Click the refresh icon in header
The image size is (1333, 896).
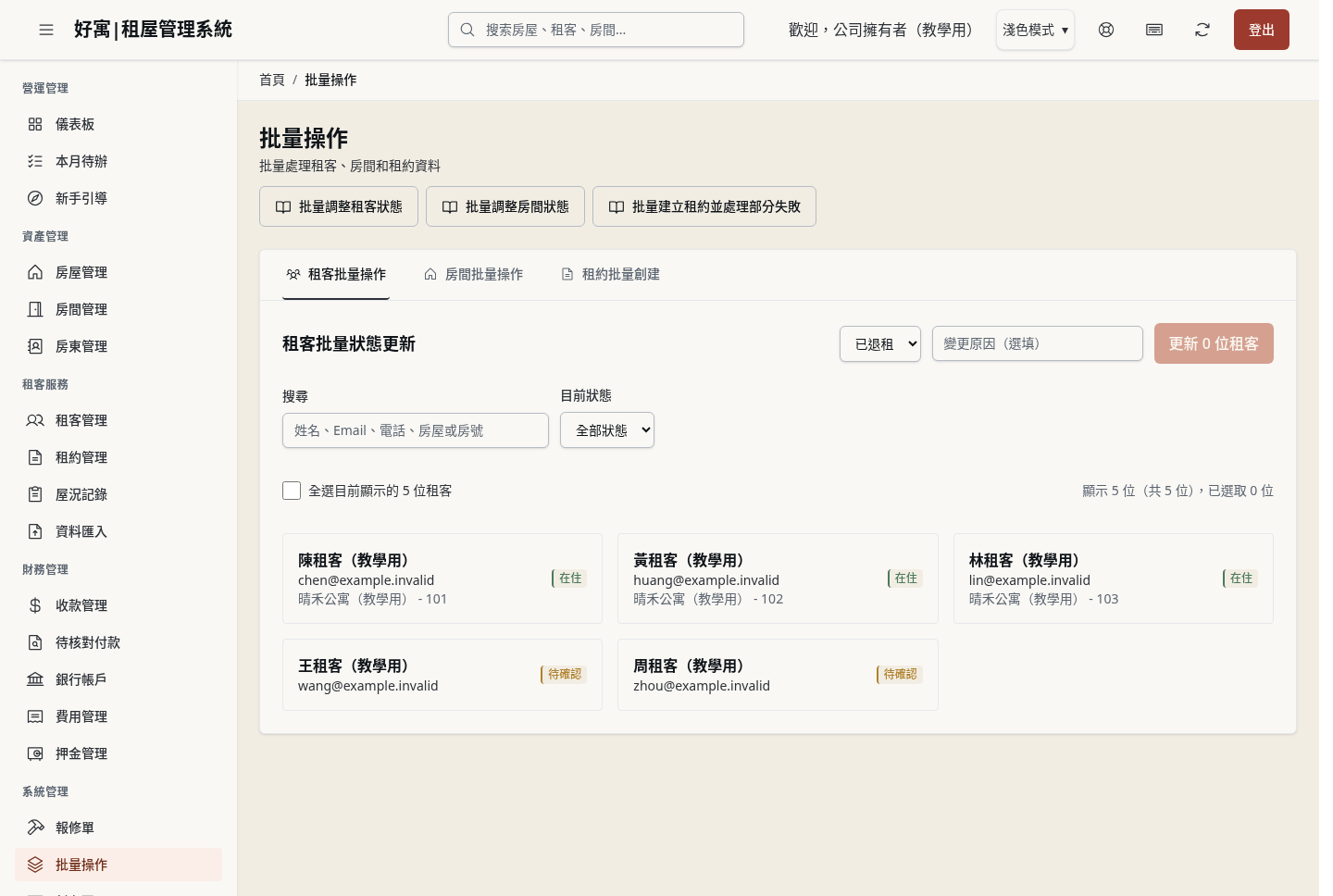(x=1202, y=30)
